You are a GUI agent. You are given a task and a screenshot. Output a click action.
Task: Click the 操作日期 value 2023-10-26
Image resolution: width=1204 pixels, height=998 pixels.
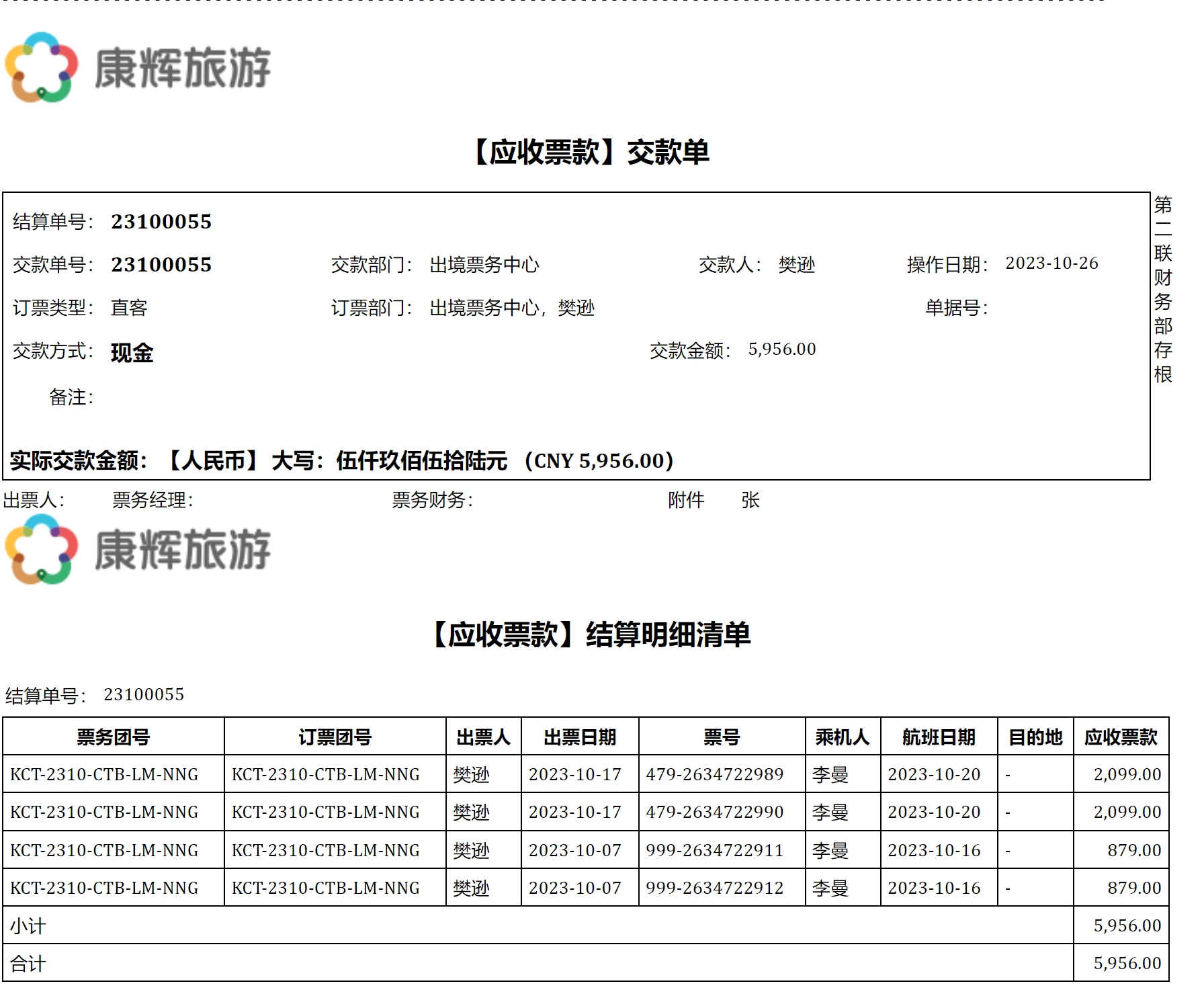click(x=1051, y=263)
